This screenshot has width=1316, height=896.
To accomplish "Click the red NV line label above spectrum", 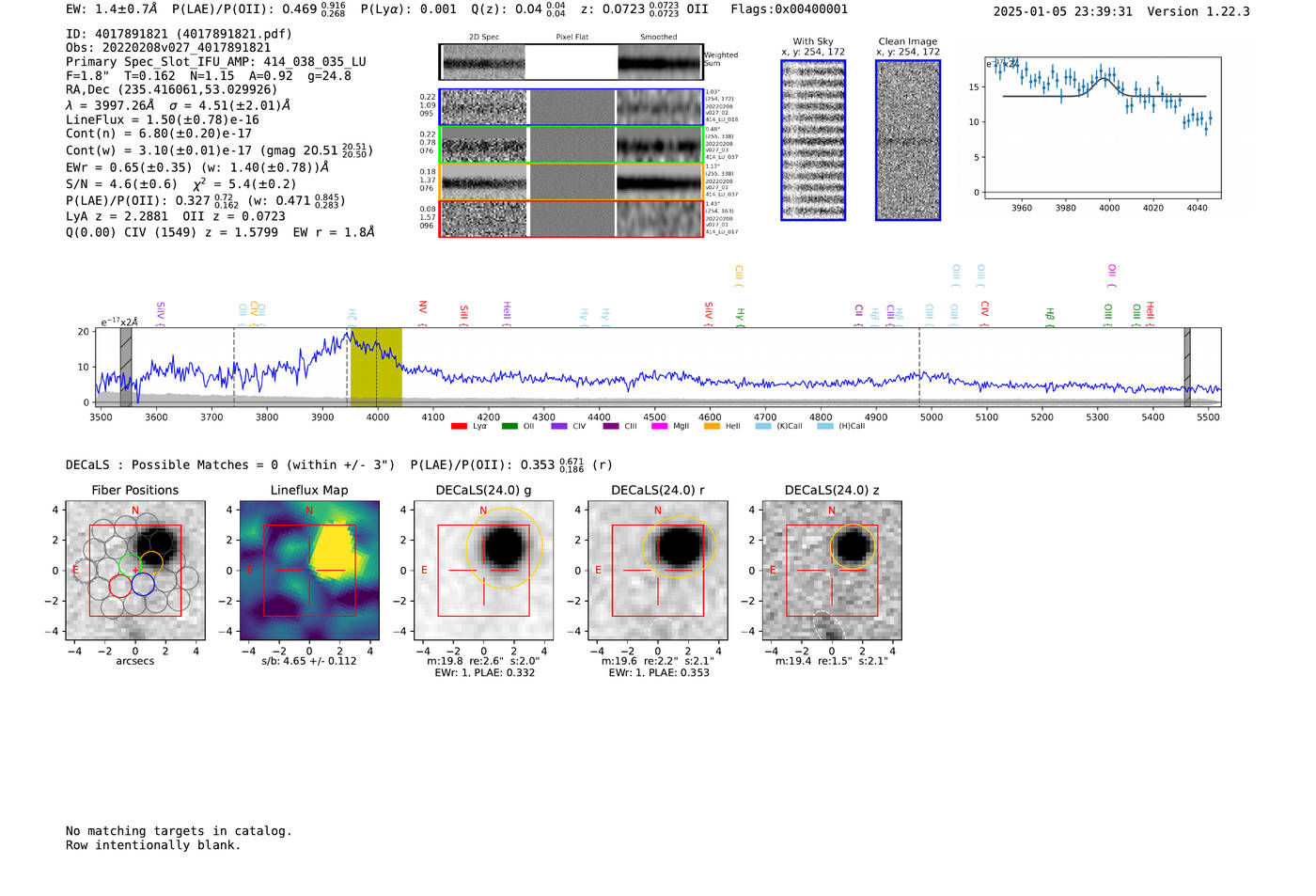I will (423, 312).
